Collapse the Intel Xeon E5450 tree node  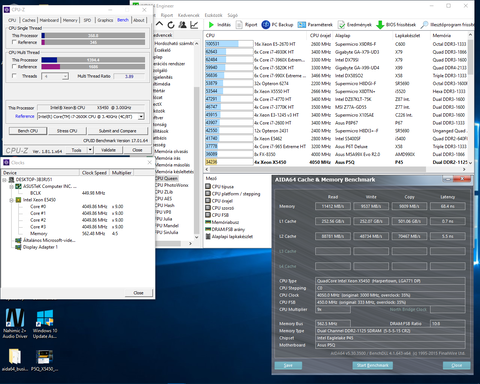tap(11, 200)
